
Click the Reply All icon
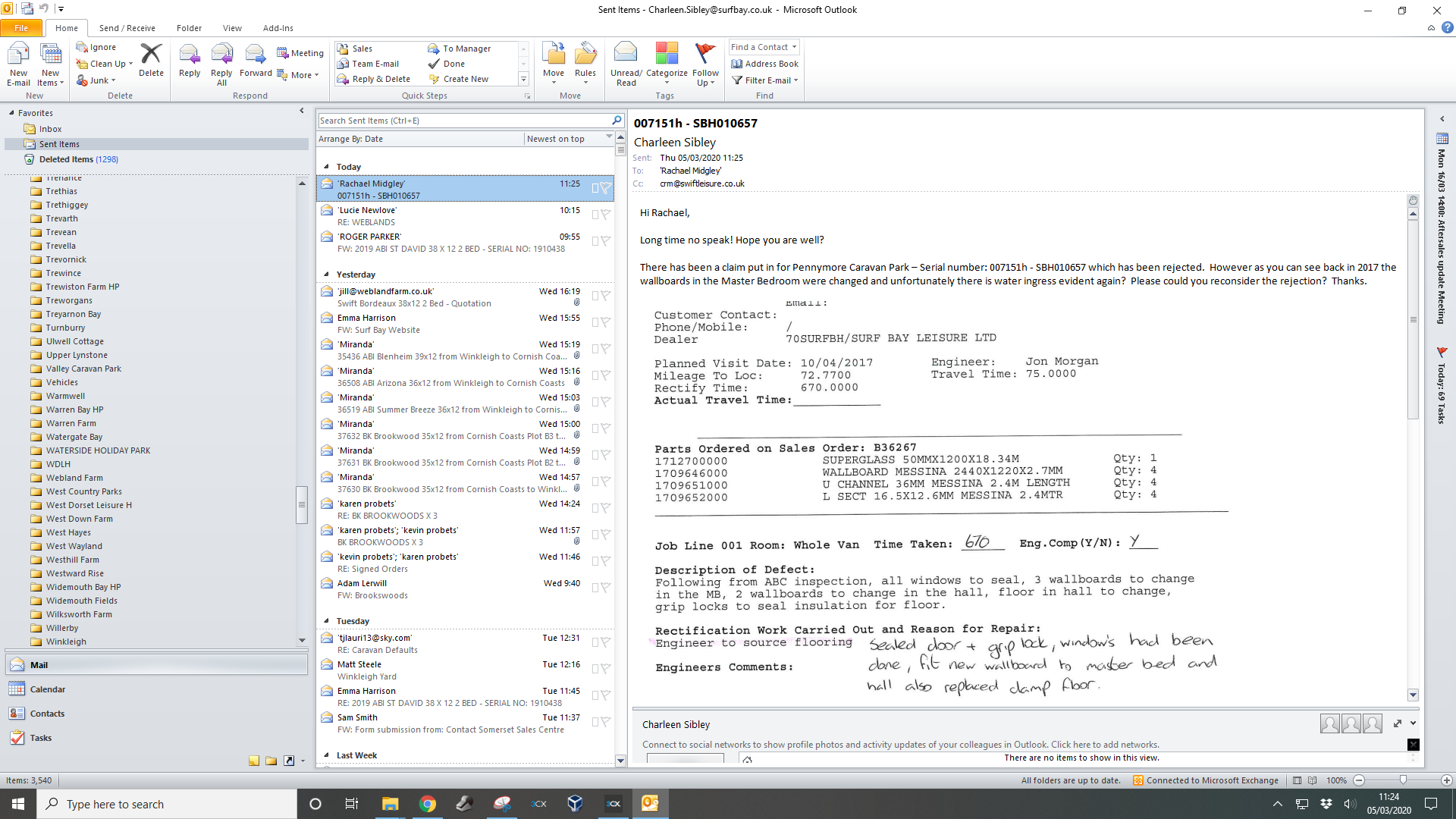pyautogui.click(x=221, y=55)
